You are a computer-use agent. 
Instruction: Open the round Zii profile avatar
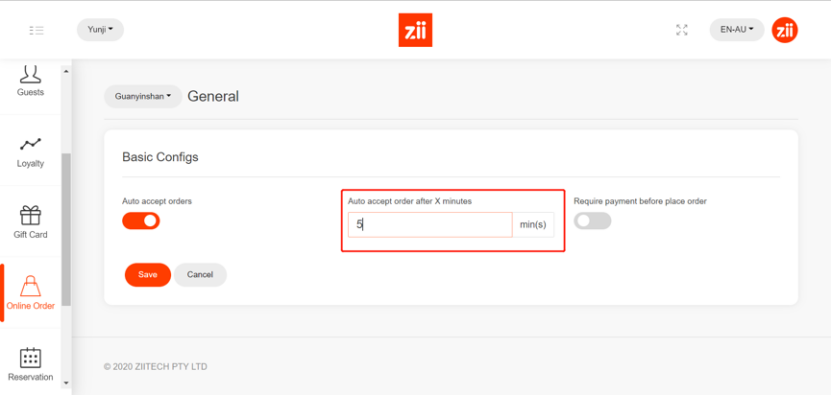click(784, 30)
